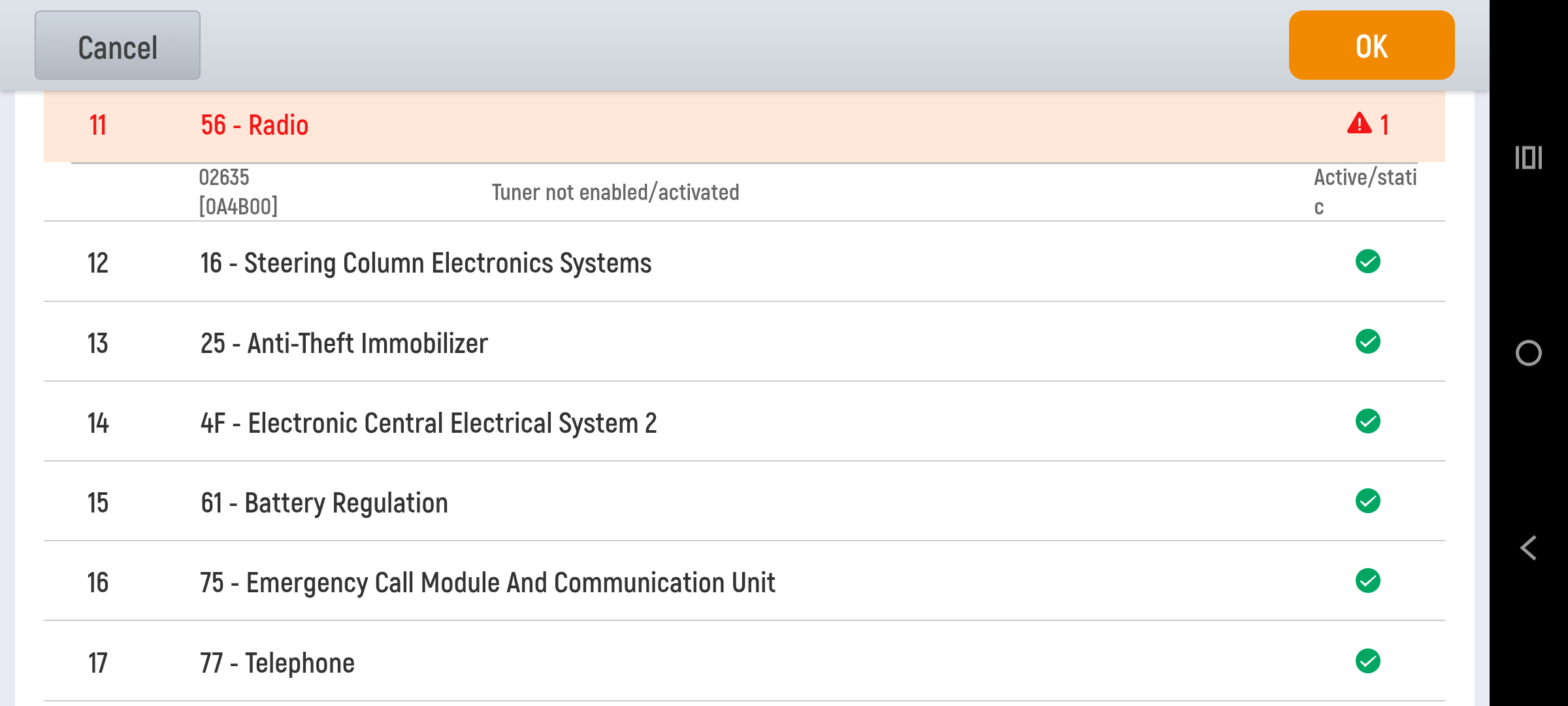Click green checkmark next to Battery Regulation
This screenshot has height=706, width=1568.
[x=1367, y=501]
